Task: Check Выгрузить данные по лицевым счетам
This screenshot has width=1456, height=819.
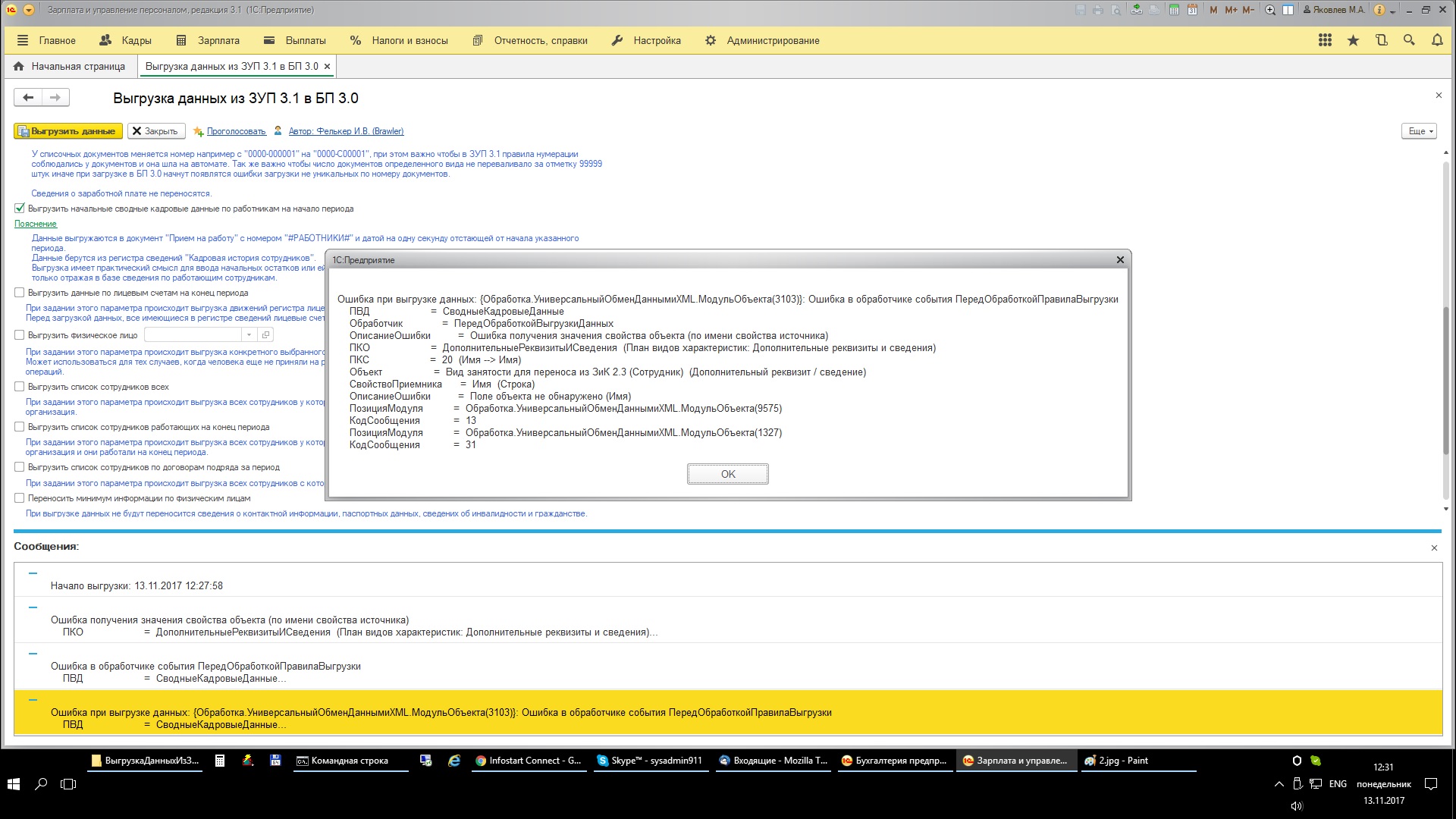Action: tap(20, 292)
